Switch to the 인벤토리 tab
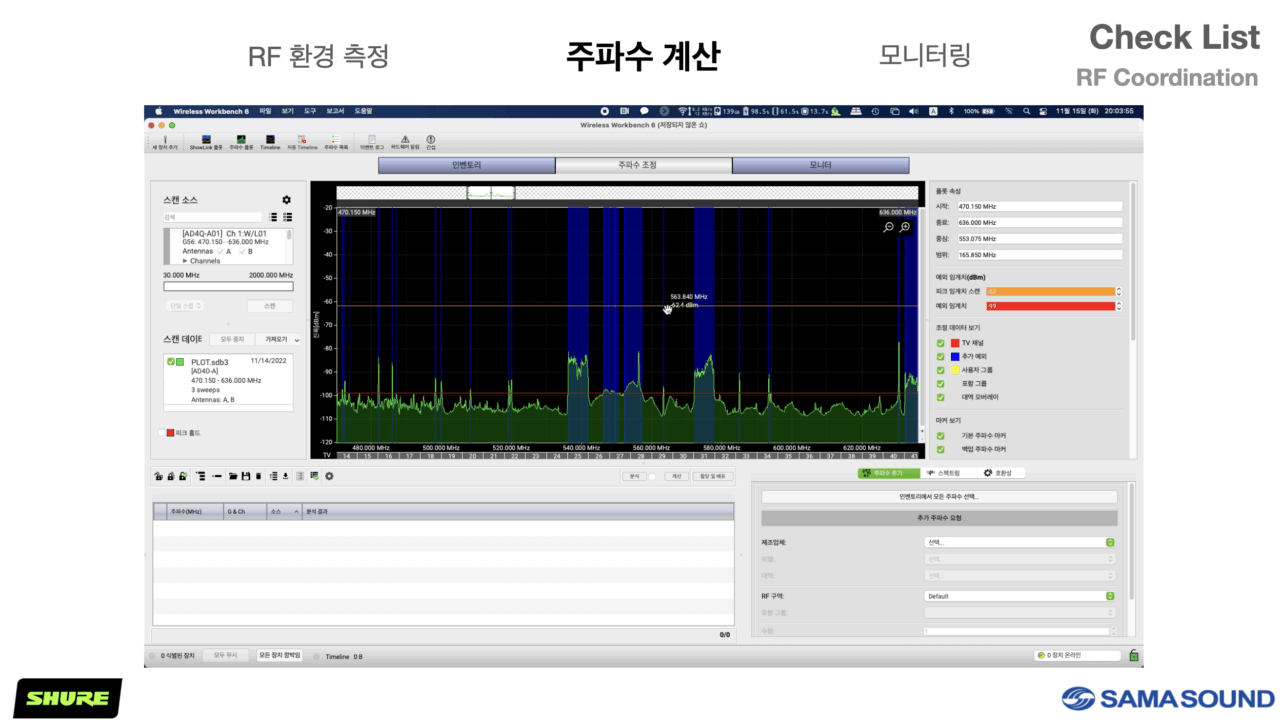The width and height of the screenshot is (1280, 722). click(466, 165)
